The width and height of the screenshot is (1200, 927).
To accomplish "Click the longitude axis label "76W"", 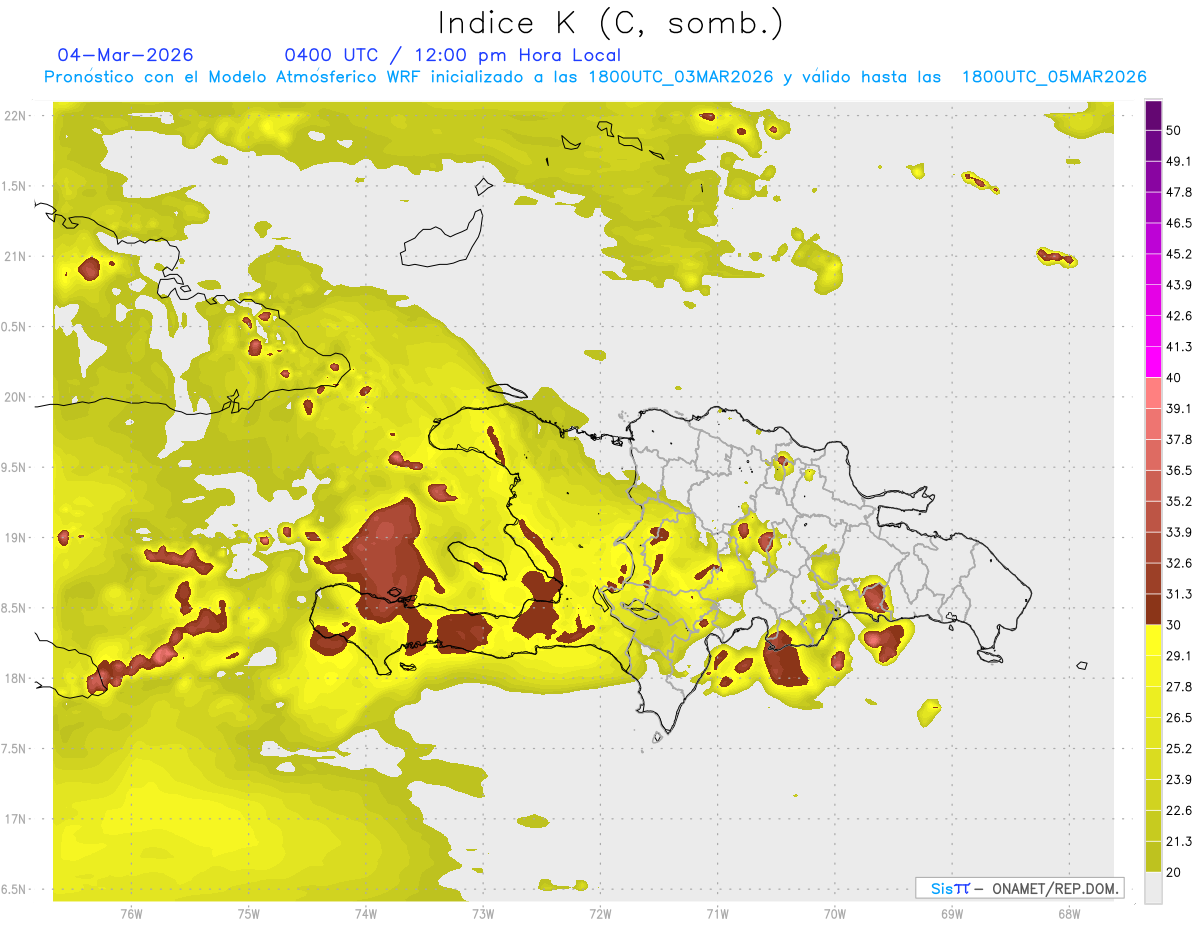I will coord(131,914).
